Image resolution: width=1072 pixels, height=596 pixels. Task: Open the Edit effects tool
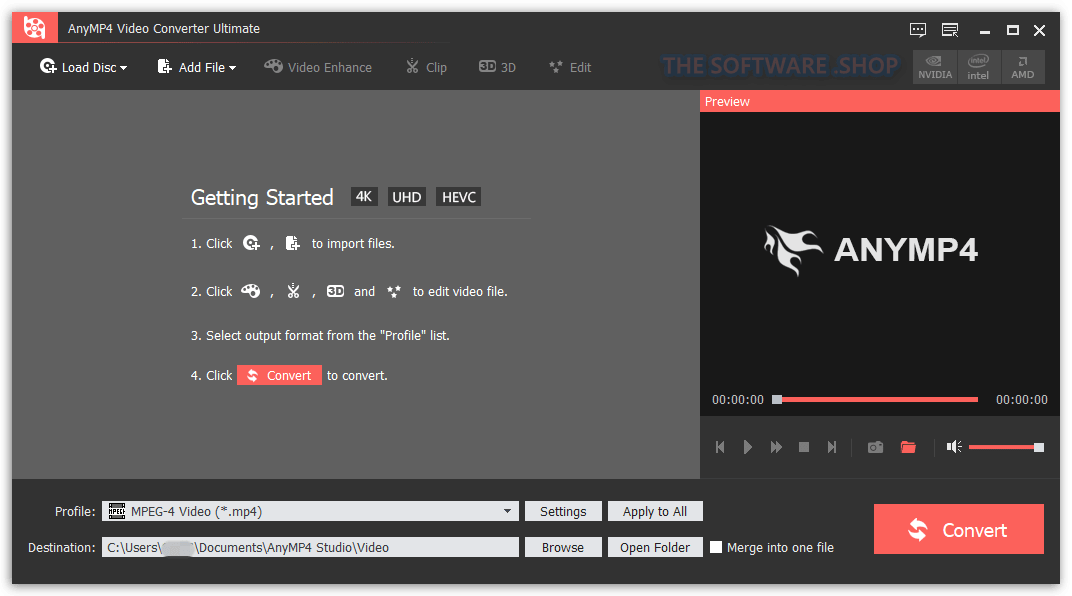coord(570,67)
